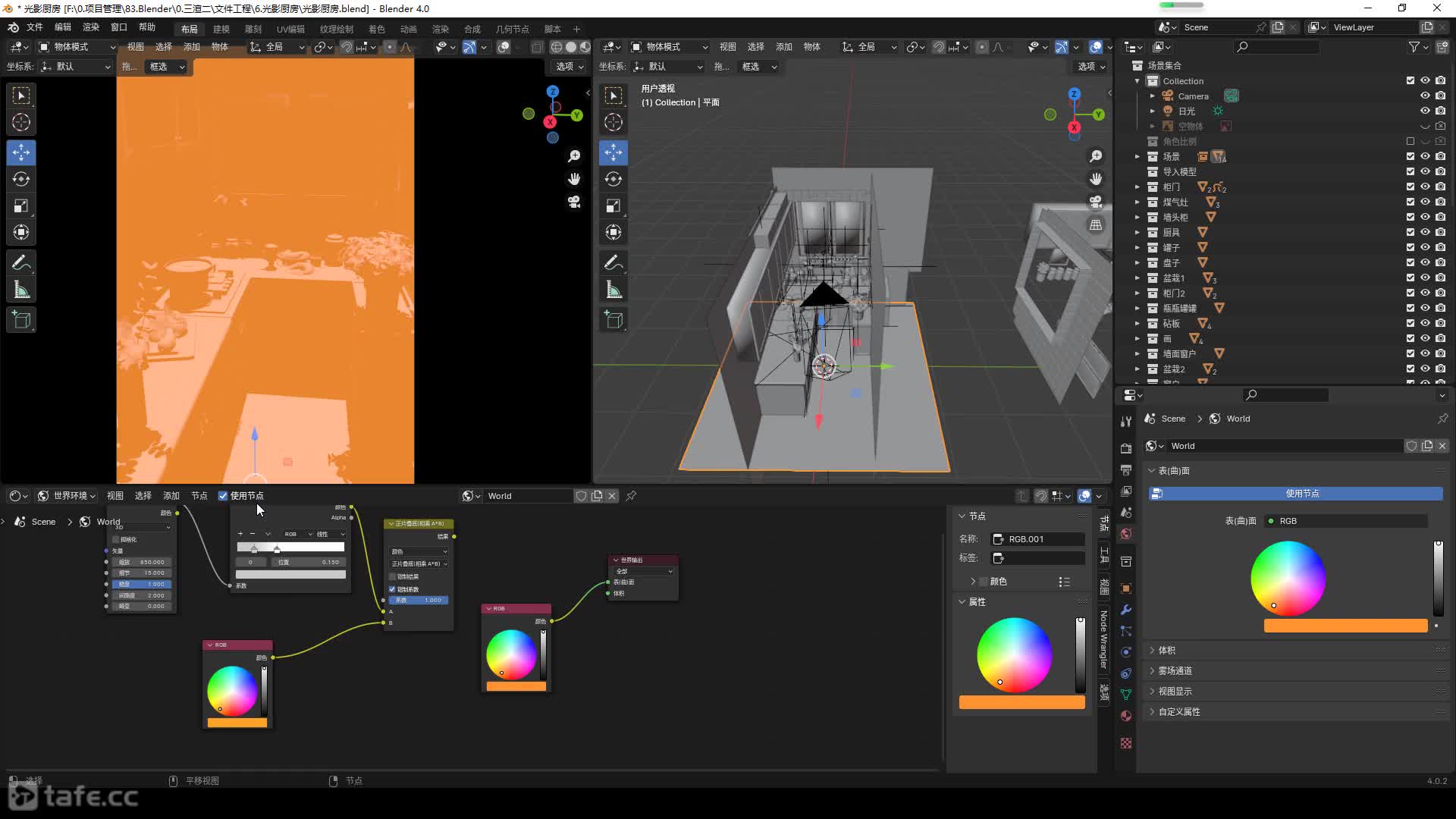
Task: Open the 世界环境 shader type dropdown
Action: click(x=67, y=496)
